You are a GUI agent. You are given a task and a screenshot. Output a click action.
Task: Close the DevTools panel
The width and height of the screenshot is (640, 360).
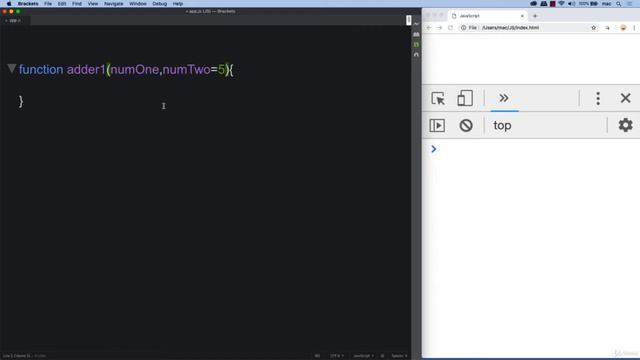(x=625, y=98)
